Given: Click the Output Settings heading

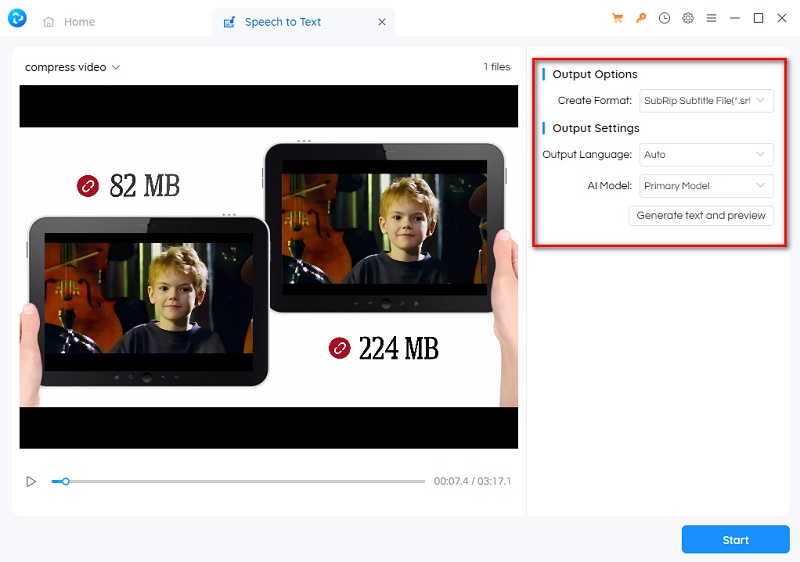Looking at the screenshot, I should click(595, 129).
